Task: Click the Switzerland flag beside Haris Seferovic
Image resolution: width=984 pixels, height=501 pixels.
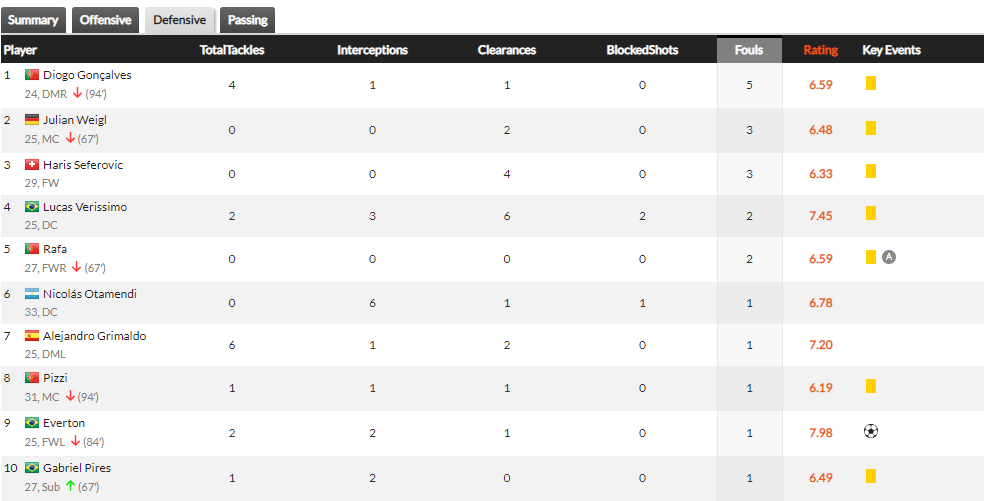Action: pos(32,164)
